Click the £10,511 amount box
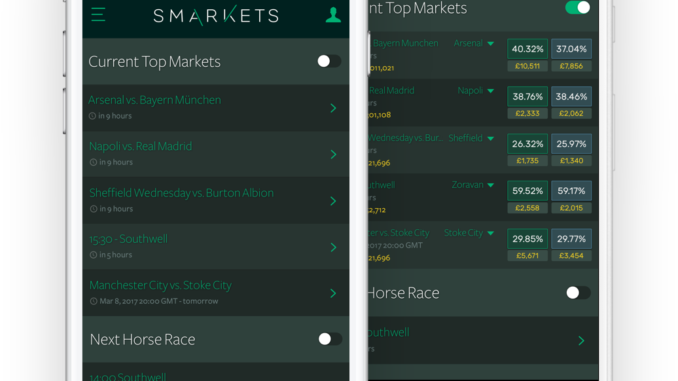The height and width of the screenshot is (381, 678). (528, 66)
